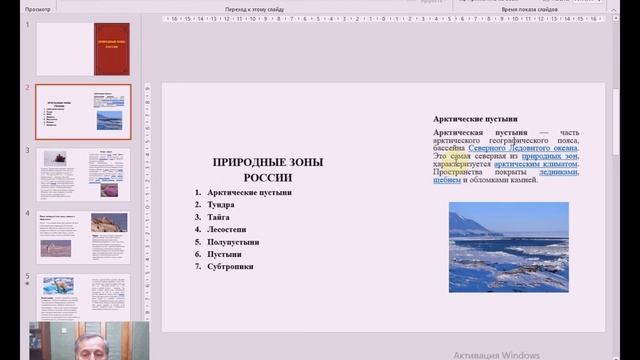
Task: Click the slide 5 transition star icon
Action: pos(27,283)
